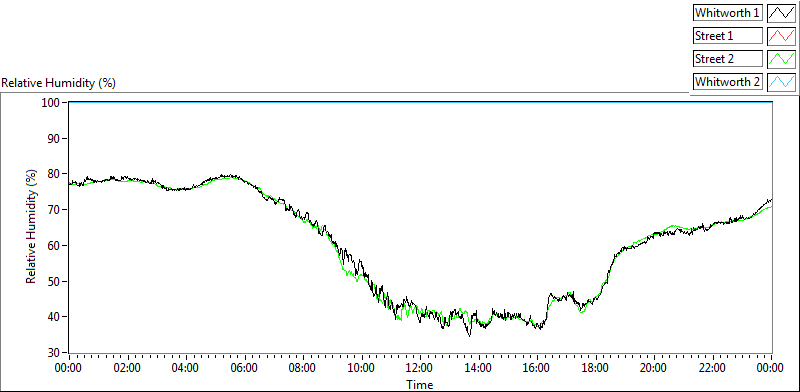
Task: Select the Street 2 legend label
Action: pos(728,59)
